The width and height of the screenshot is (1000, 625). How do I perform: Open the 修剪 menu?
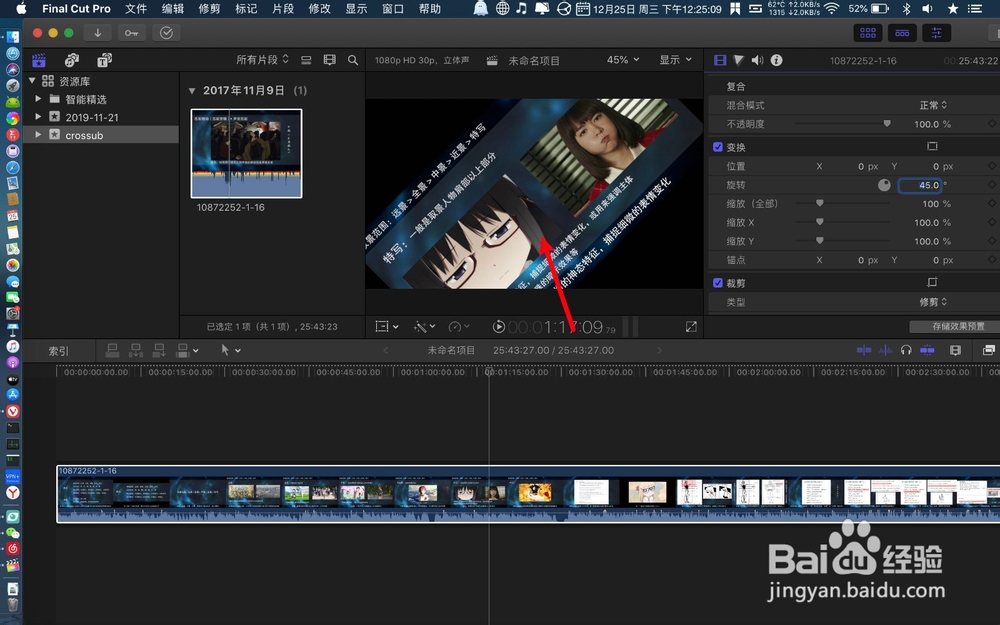pyautogui.click(x=209, y=8)
